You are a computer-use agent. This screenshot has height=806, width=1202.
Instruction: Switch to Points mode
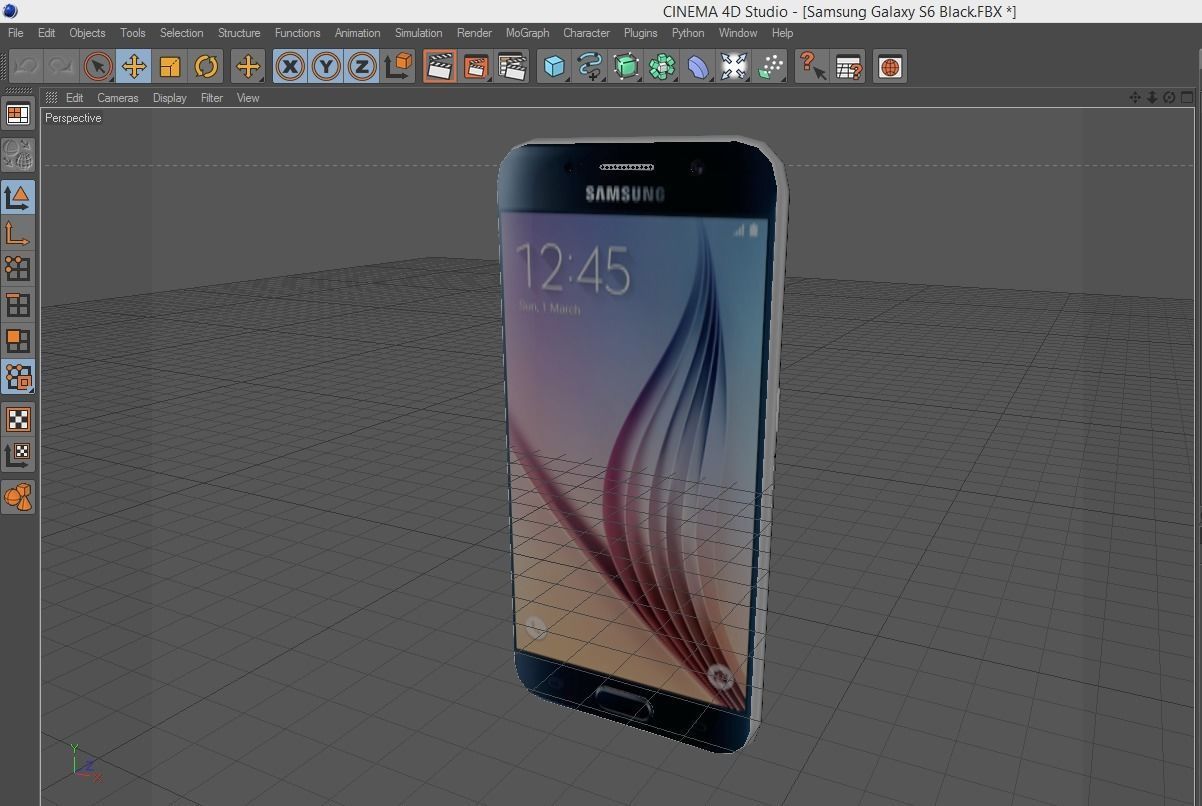(x=18, y=268)
